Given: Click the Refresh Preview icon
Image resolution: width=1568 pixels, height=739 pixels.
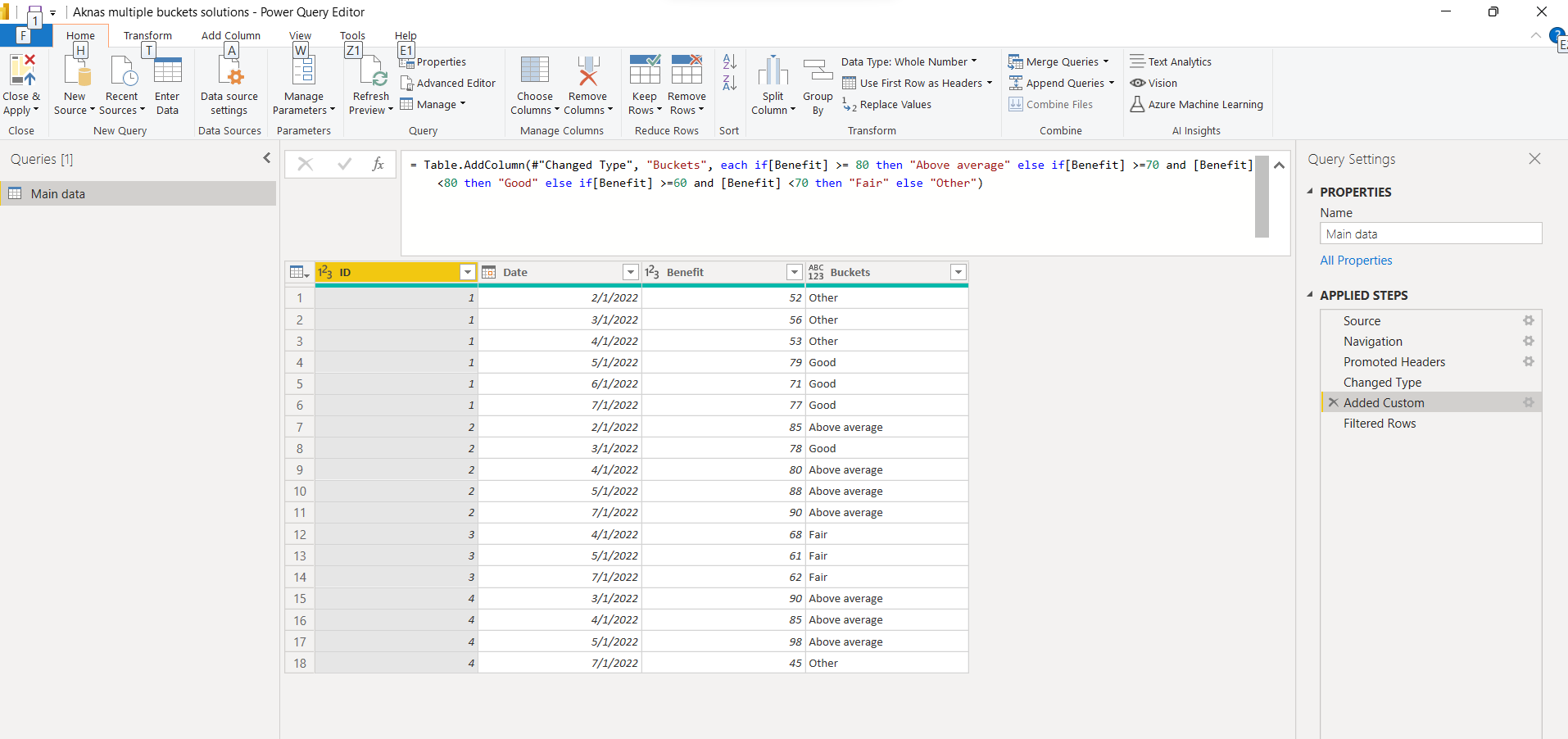Looking at the screenshot, I should click(x=373, y=71).
